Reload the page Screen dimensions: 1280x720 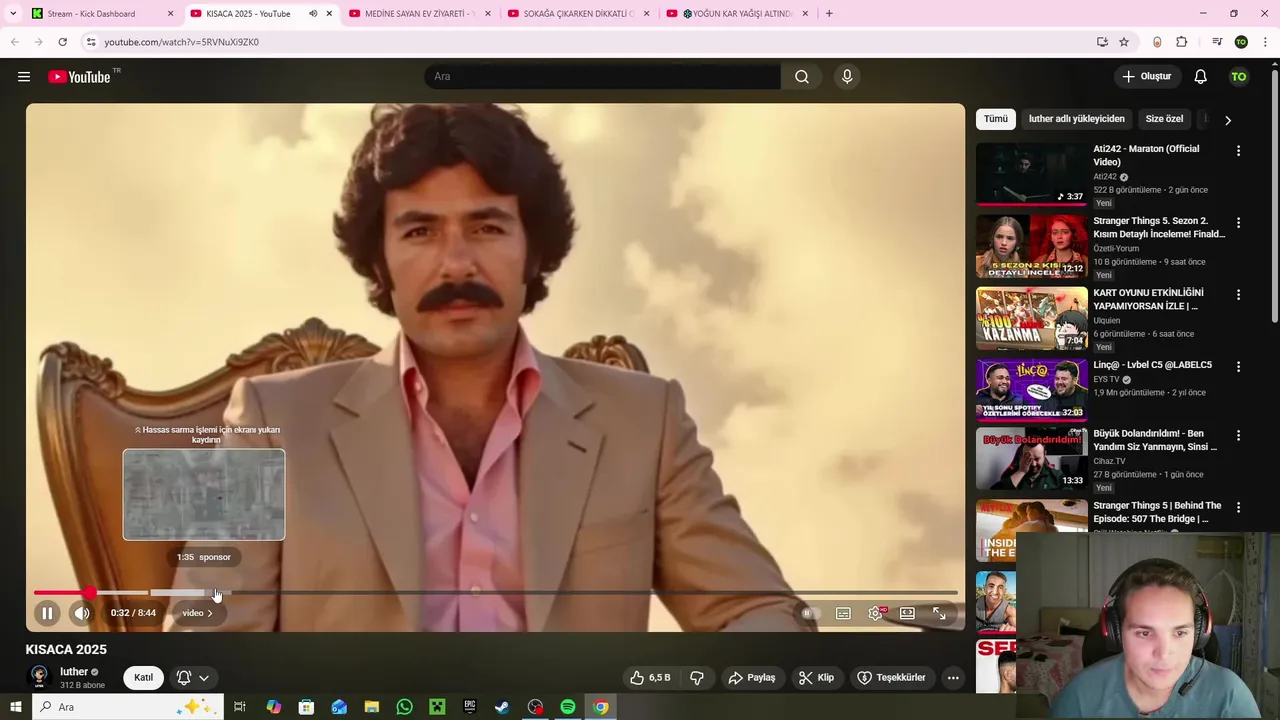[62, 42]
